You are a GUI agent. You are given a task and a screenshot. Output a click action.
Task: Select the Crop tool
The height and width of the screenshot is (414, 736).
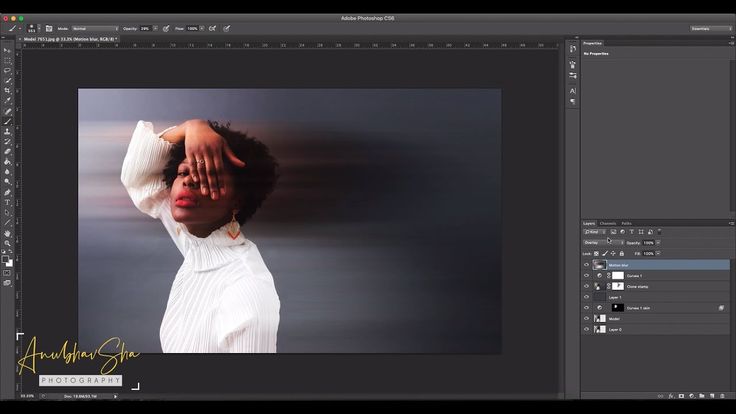coord(8,90)
